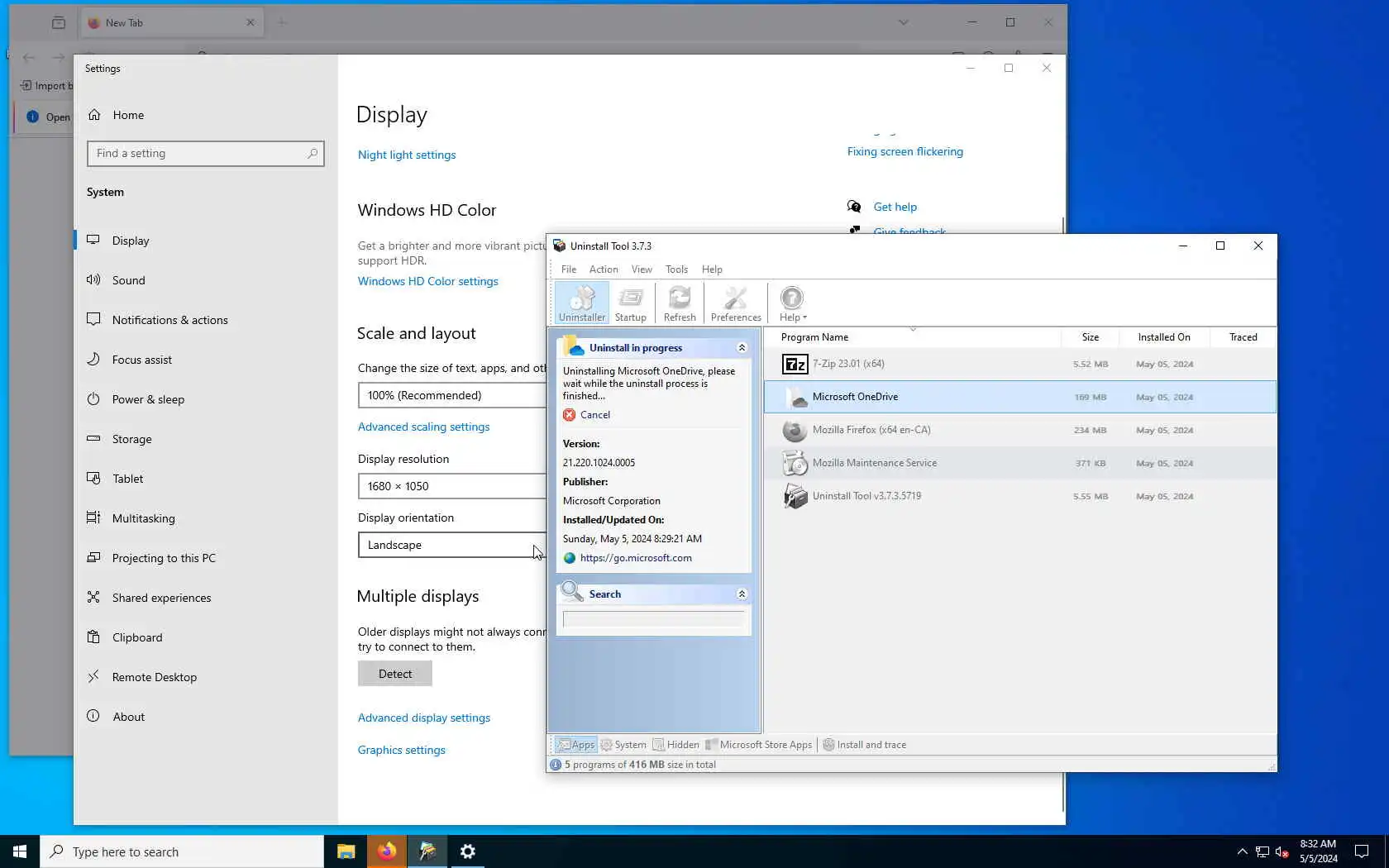Open the Graphics settings link

pos(402,750)
